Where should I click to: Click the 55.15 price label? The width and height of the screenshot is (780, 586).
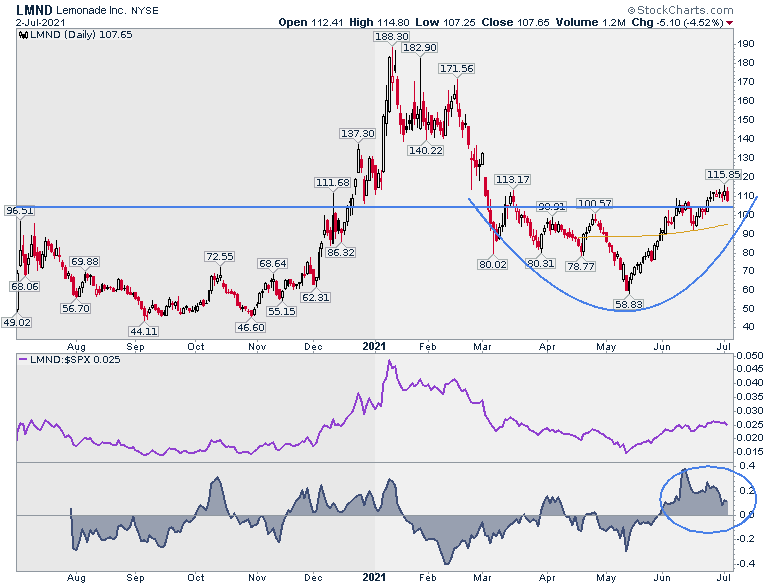tap(282, 311)
